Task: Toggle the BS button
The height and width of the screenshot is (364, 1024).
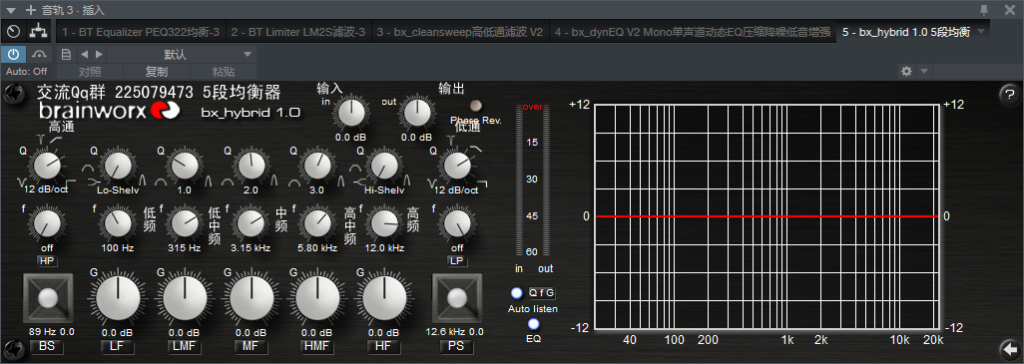Action: (48, 346)
